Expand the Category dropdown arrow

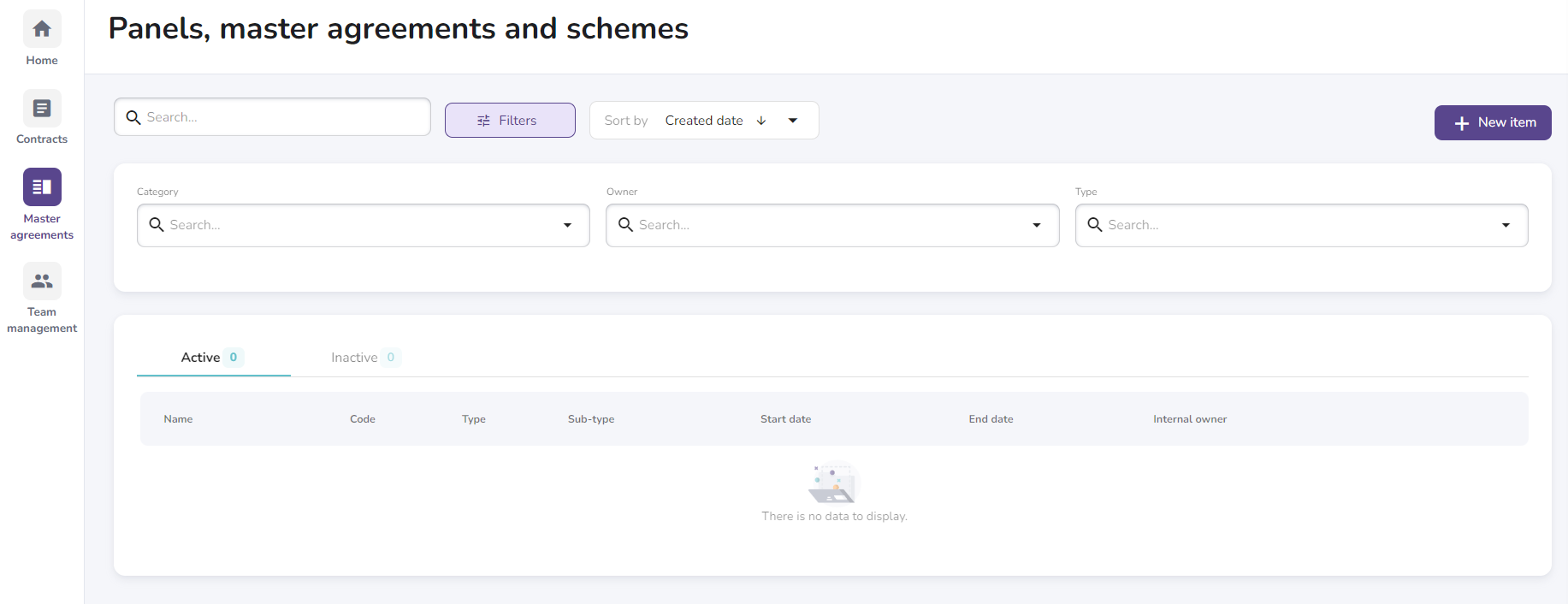pyautogui.click(x=567, y=225)
